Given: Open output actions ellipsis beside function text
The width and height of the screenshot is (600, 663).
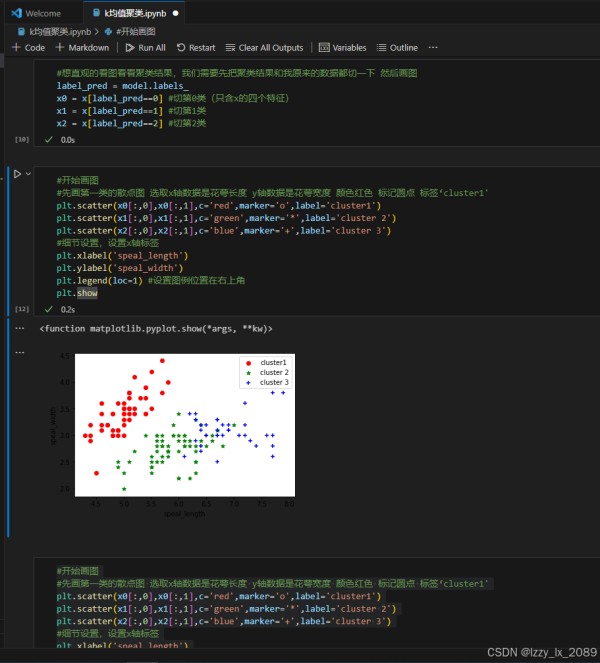Looking at the screenshot, I should (x=20, y=329).
